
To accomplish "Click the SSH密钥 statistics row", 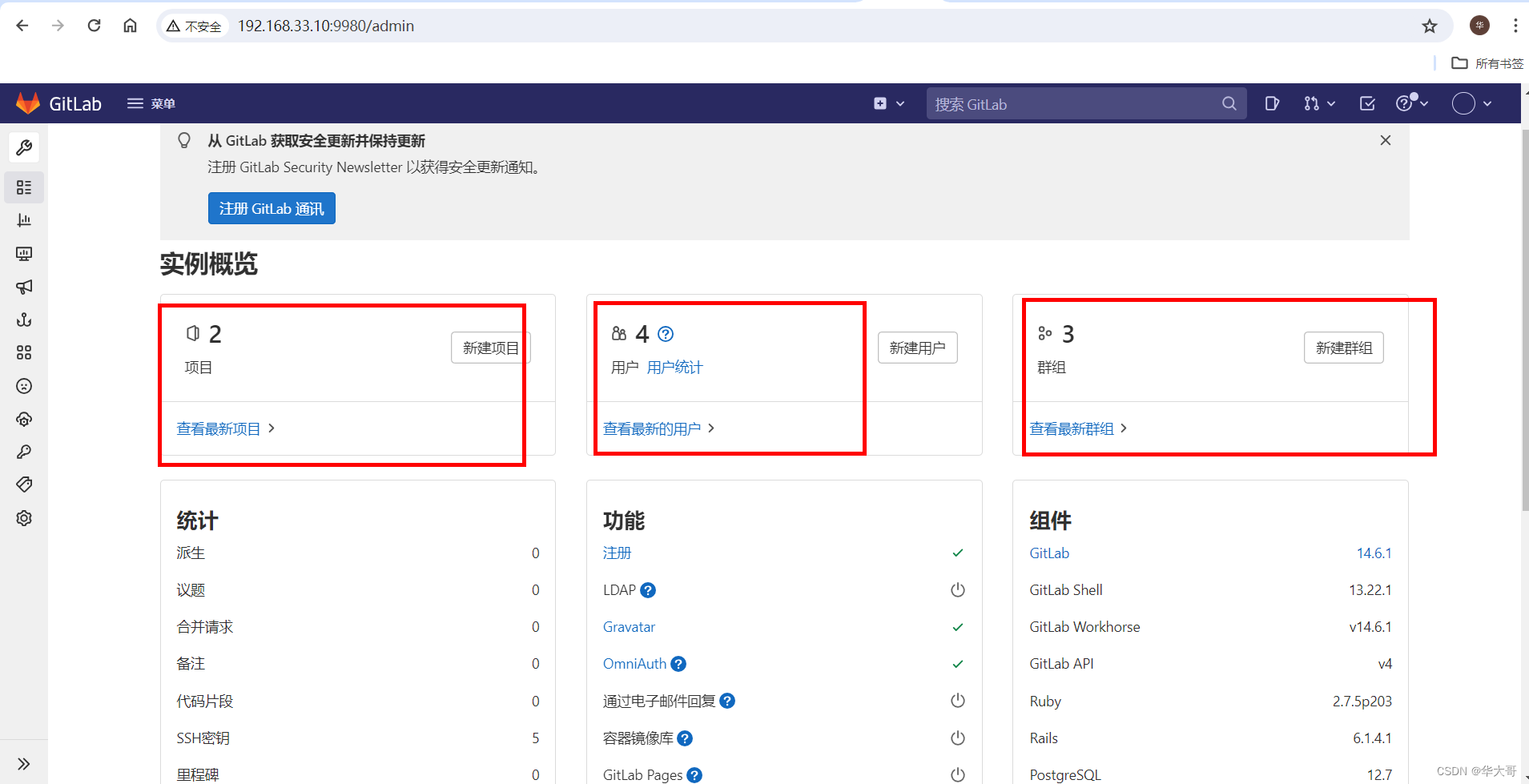I will click(358, 738).
